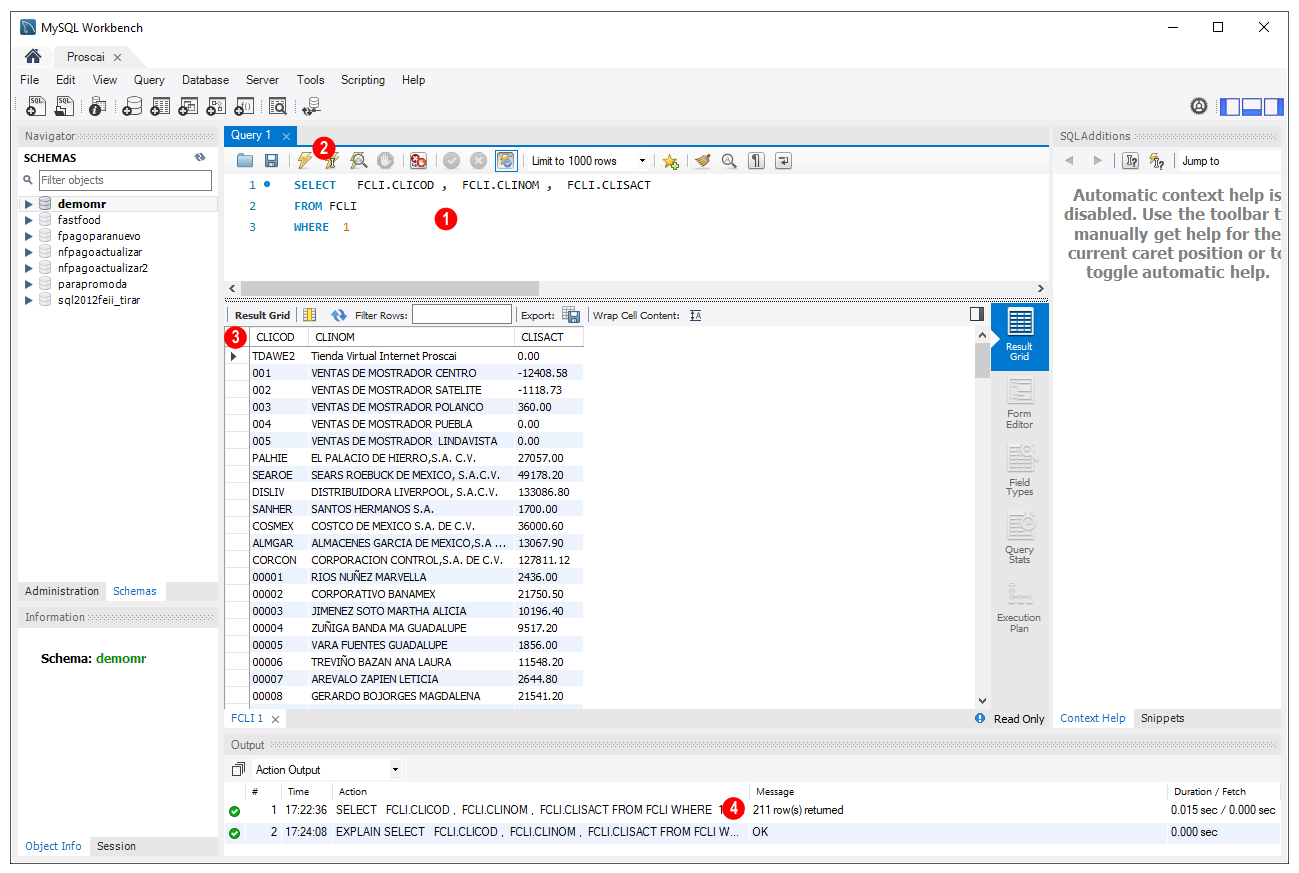Open the Query Stats view
This screenshot has width=1299, height=873.
1019,540
